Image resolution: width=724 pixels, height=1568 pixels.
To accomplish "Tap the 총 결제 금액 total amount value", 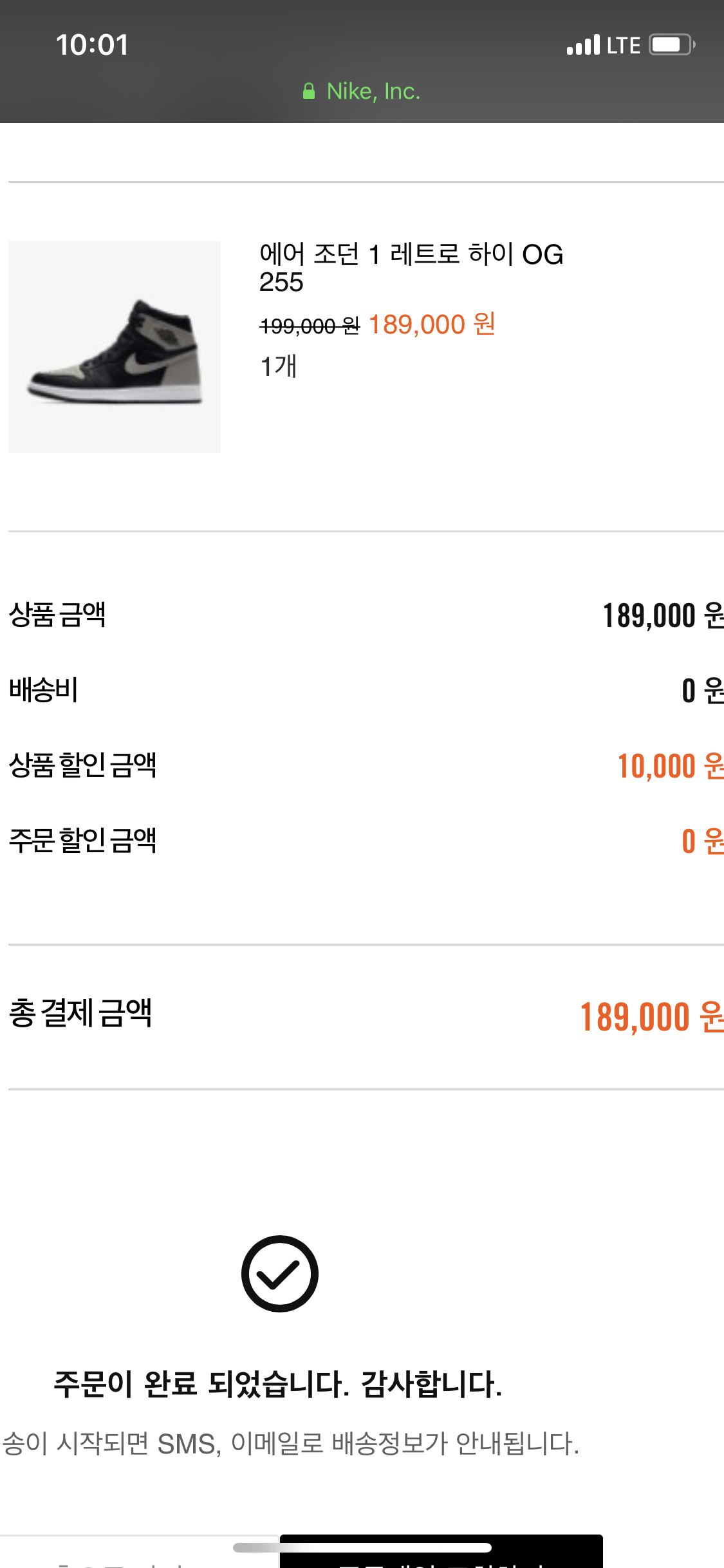I will tap(651, 1017).
